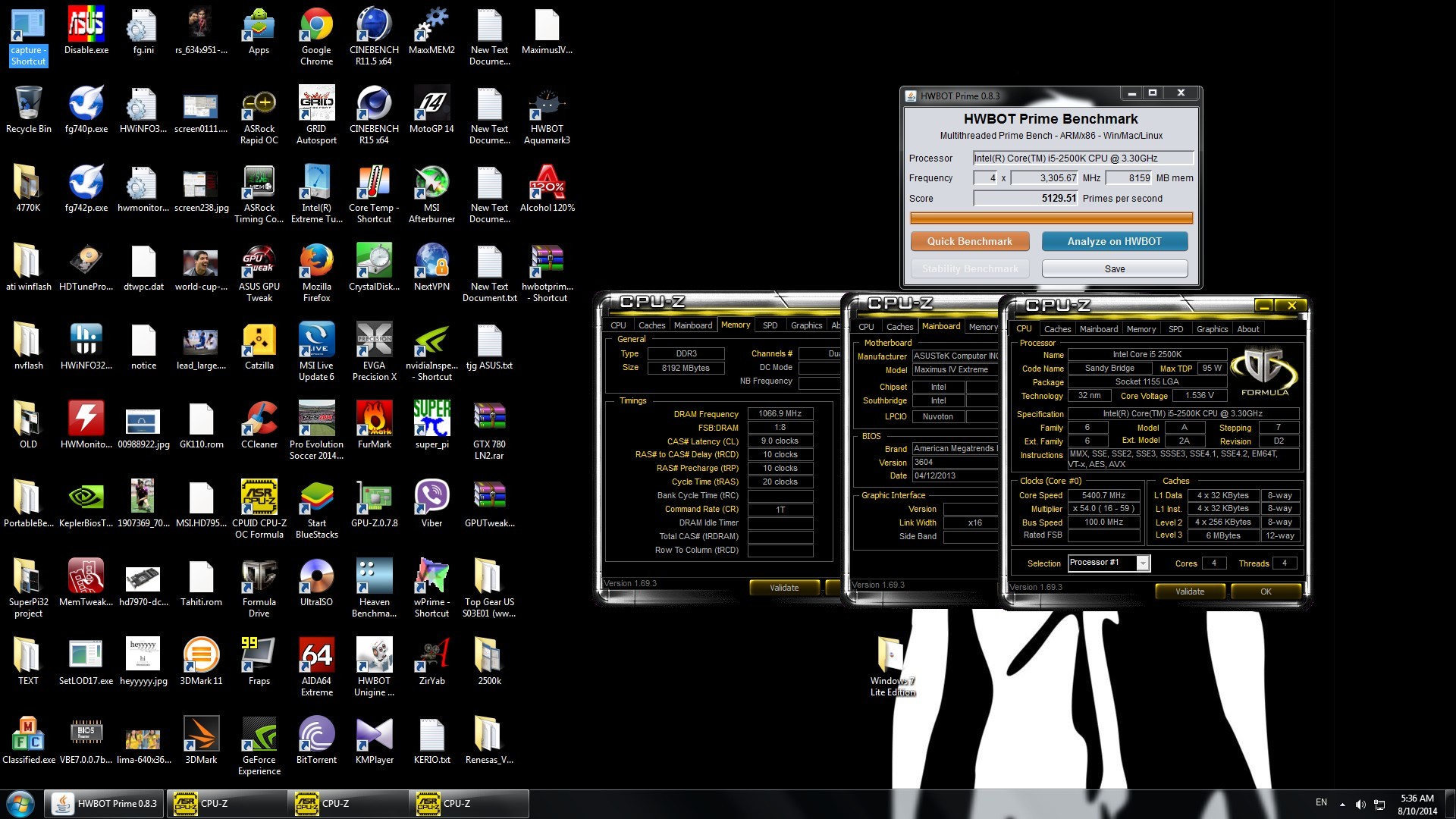Click the EN language indicator
The image size is (1456, 819).
coord(1321,802)
